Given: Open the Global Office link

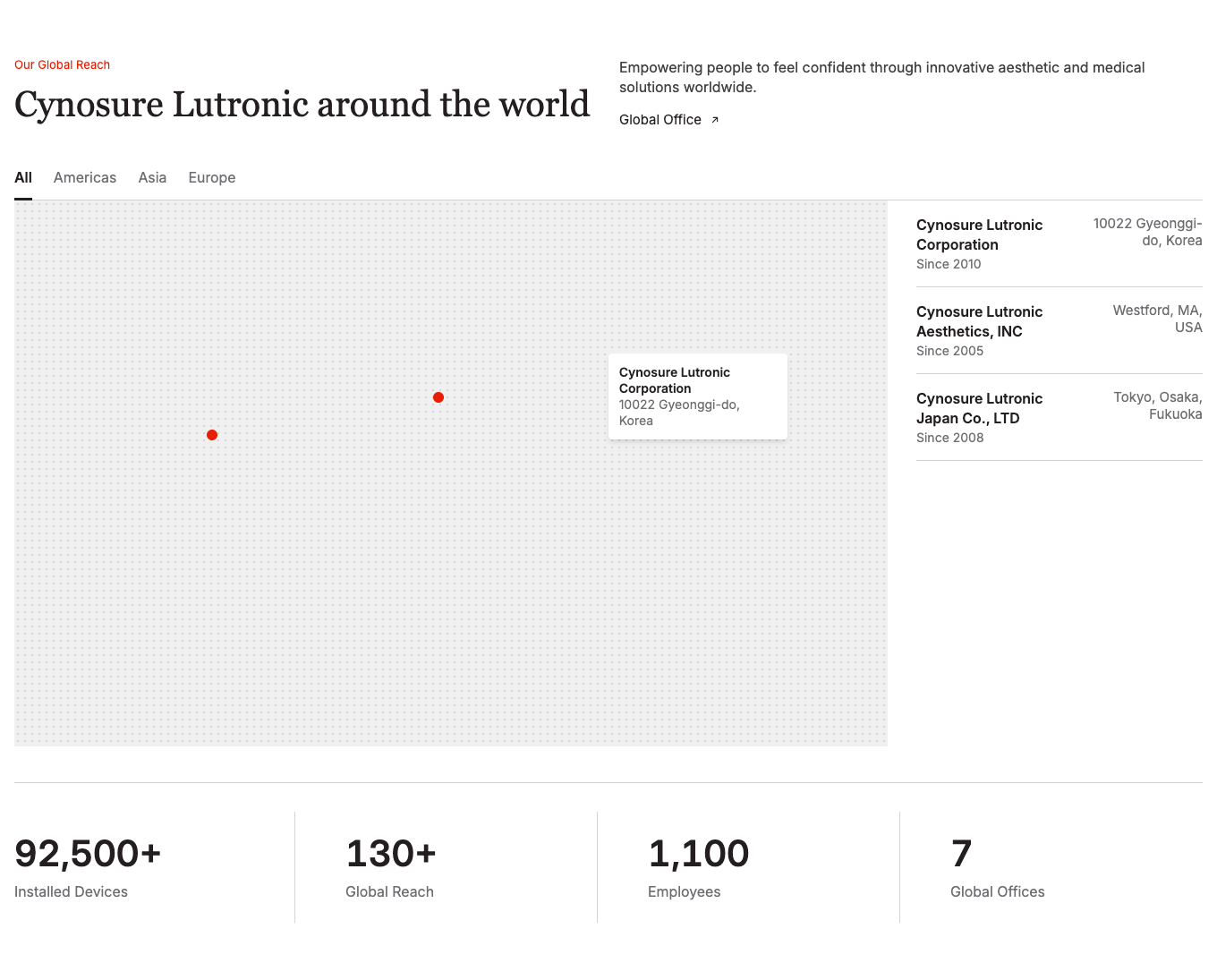Looking at the screenshot, I should coord(668,120).
